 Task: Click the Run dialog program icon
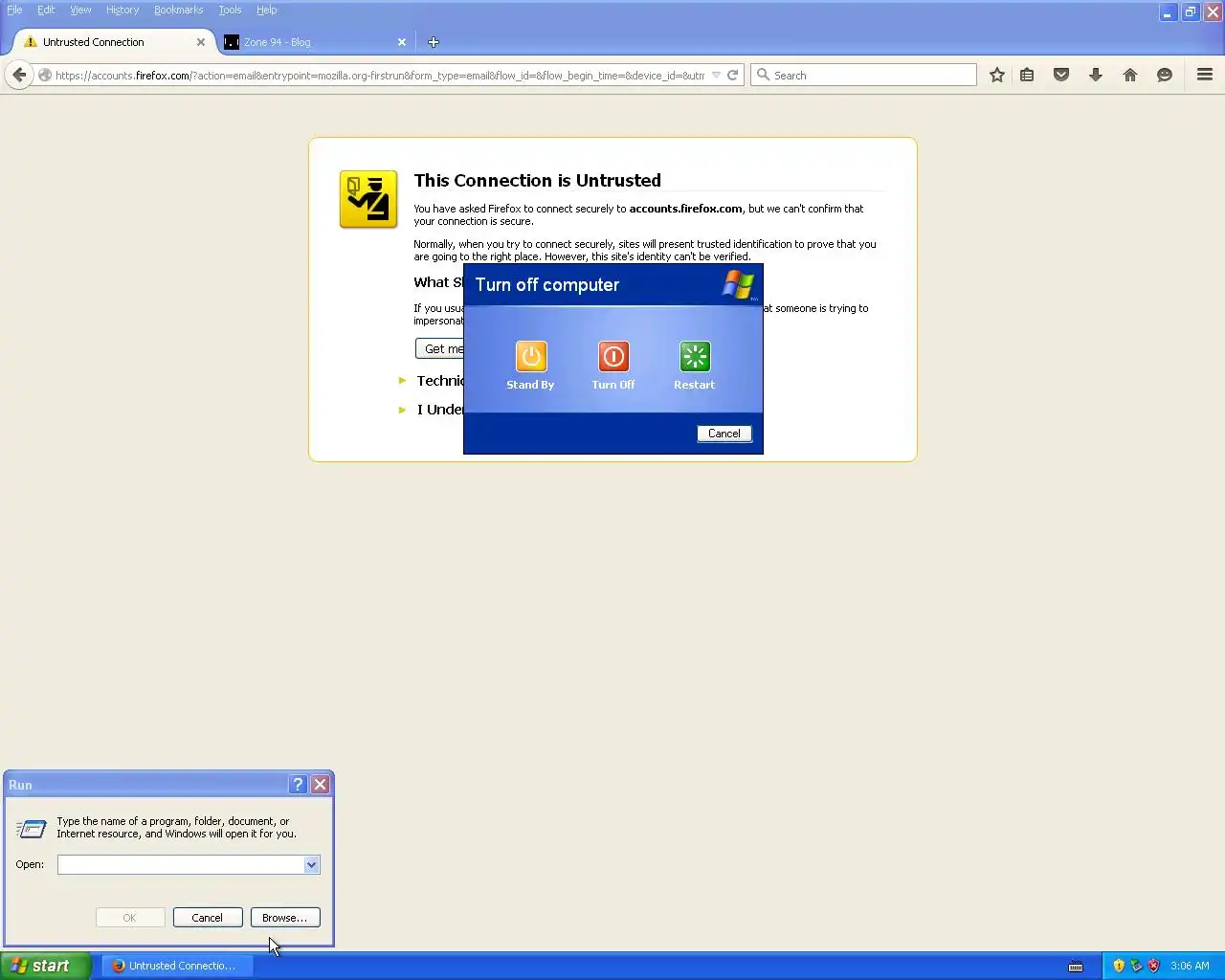(x=32, y=829)
